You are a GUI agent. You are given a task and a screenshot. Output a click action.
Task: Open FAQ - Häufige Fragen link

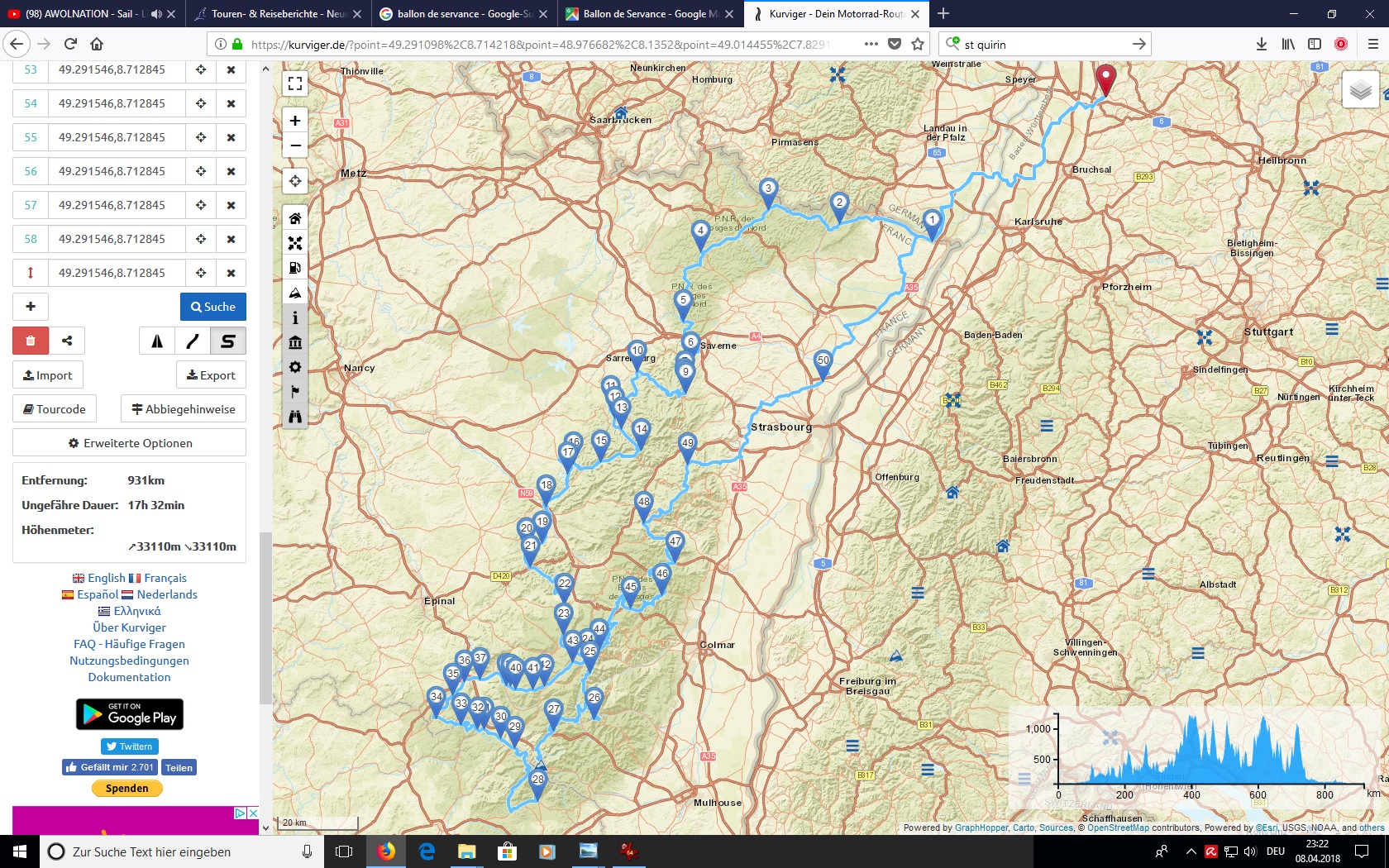(x=129, y=644)
